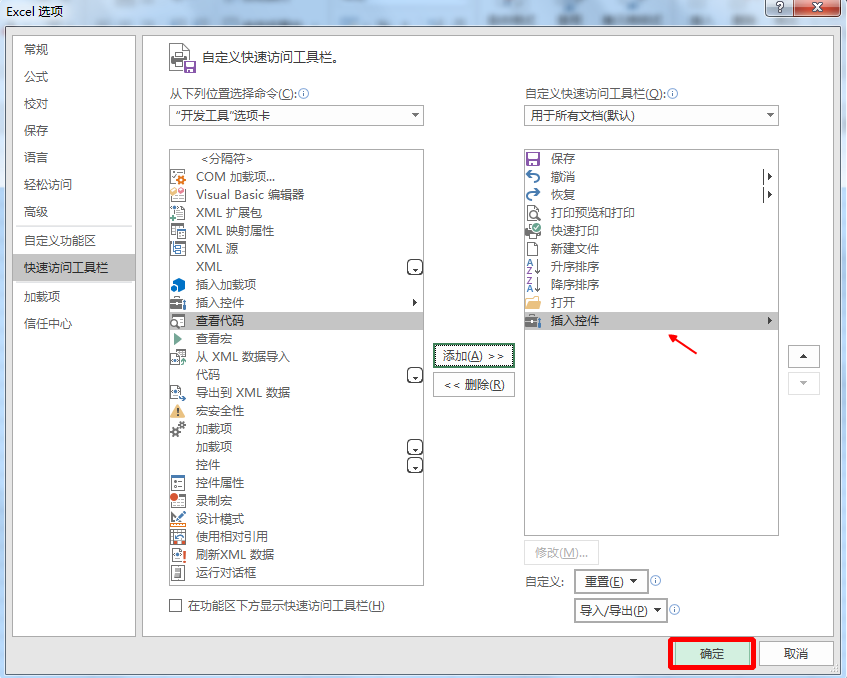Open the 信任中心 category
The image size is (847, 678).
coord(73,324)
